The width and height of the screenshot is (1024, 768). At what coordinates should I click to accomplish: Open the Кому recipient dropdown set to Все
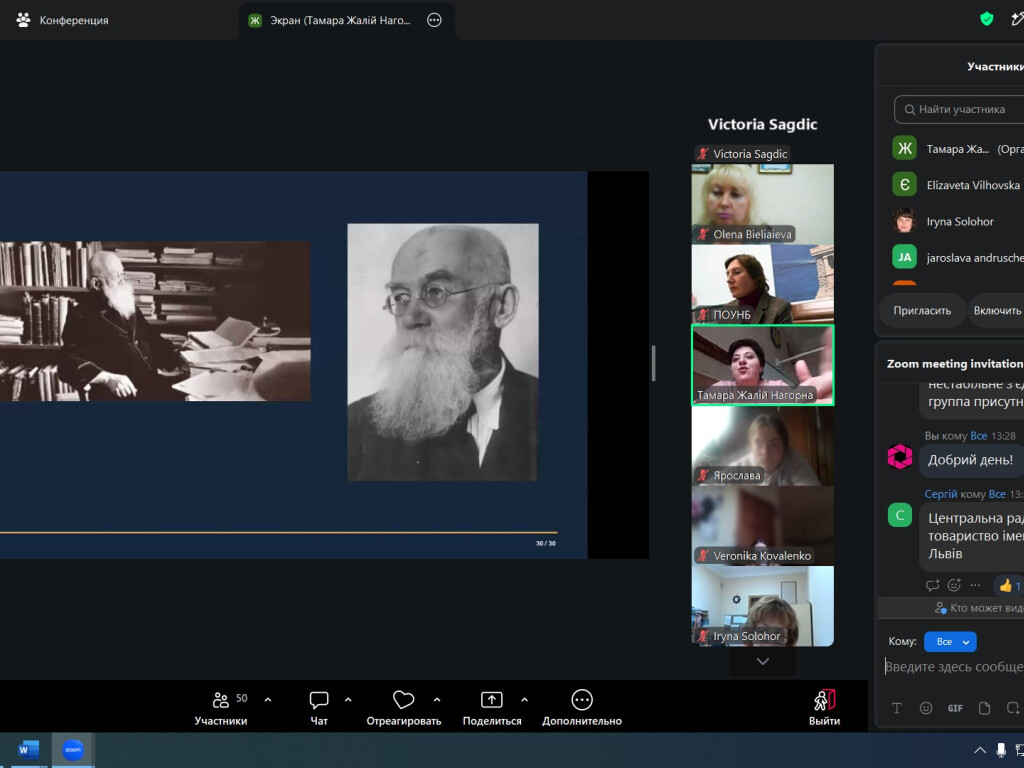pyautogui.click(x=950, y=642)
